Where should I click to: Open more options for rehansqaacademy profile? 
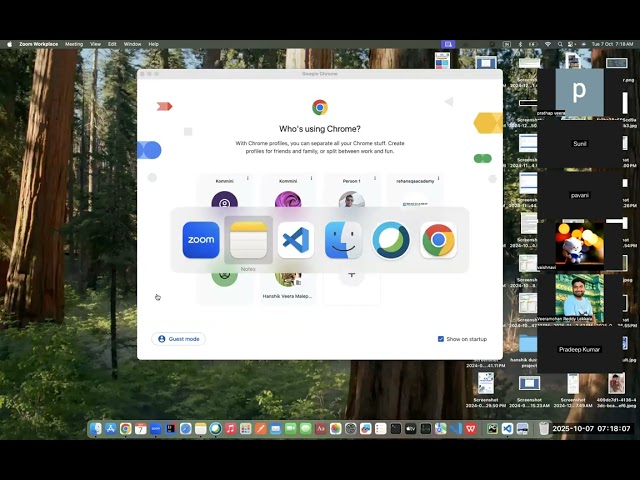click(x=439, y=178)
